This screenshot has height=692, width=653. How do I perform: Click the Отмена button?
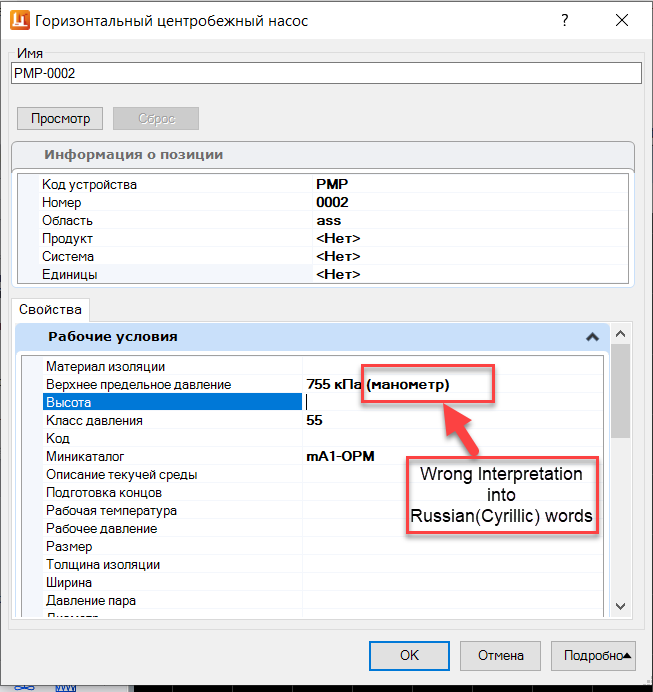500,655
